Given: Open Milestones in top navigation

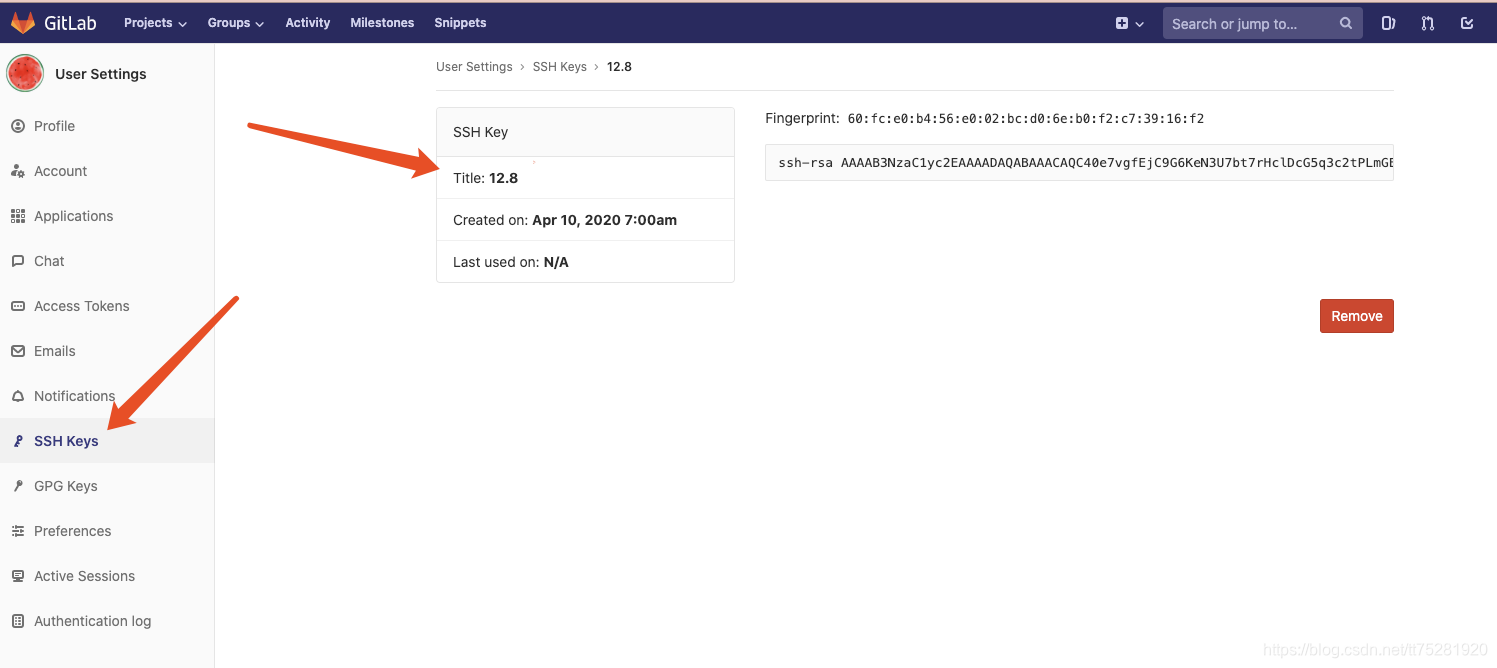Looking at the screenshot, I should point(382,23).
